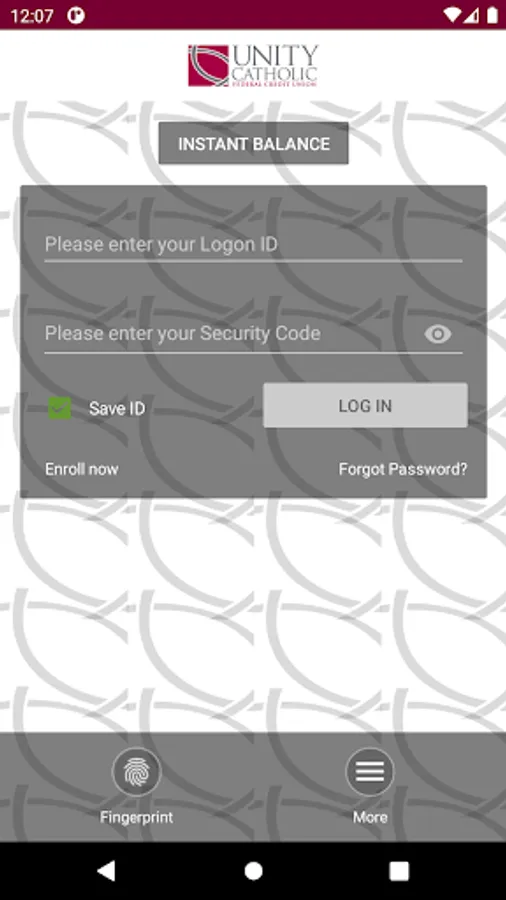Image resolution: width=506 pixels, height=900 pixels.
Task: Uncheck the Save ID checkbox
Action: [x=60, y=408]
